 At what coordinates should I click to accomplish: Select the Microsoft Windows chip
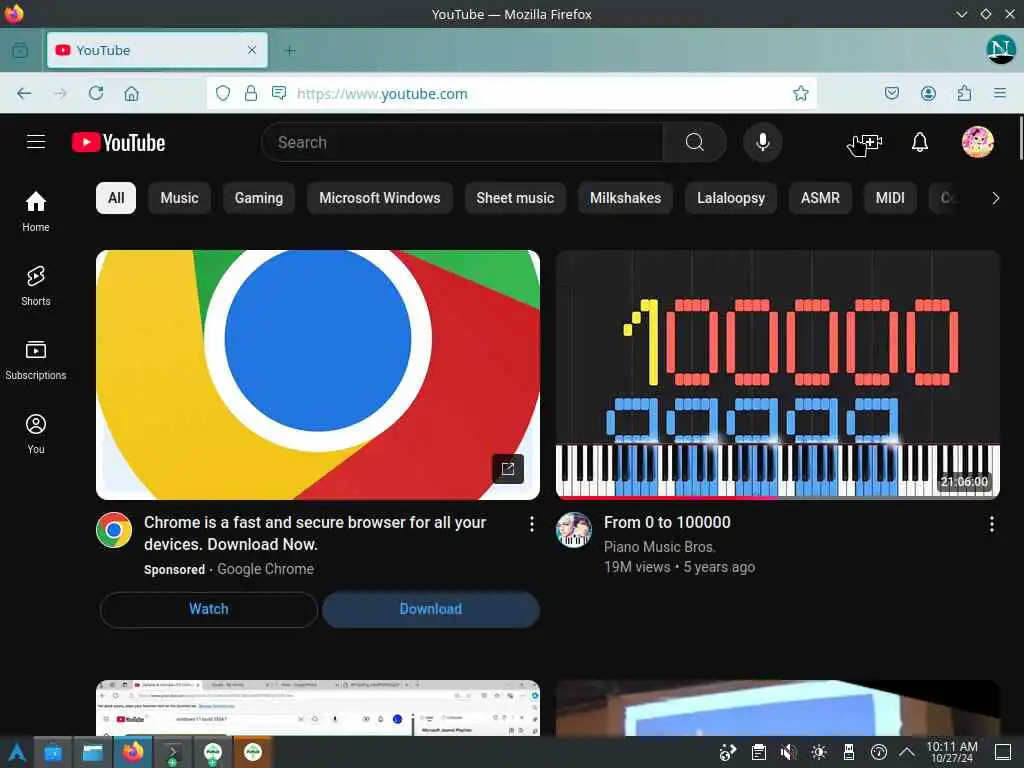click(379, 198)
